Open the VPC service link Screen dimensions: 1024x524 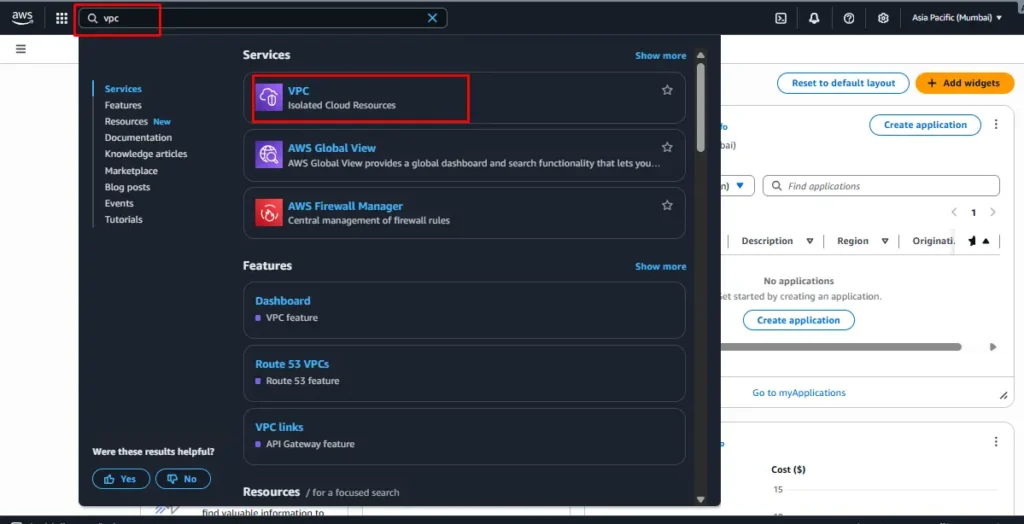298,91
